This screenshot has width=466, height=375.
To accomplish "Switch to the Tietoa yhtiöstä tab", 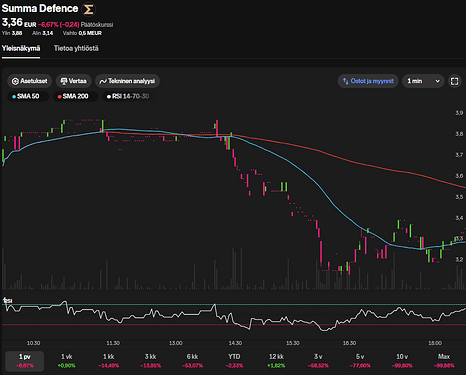I will 76,49.
